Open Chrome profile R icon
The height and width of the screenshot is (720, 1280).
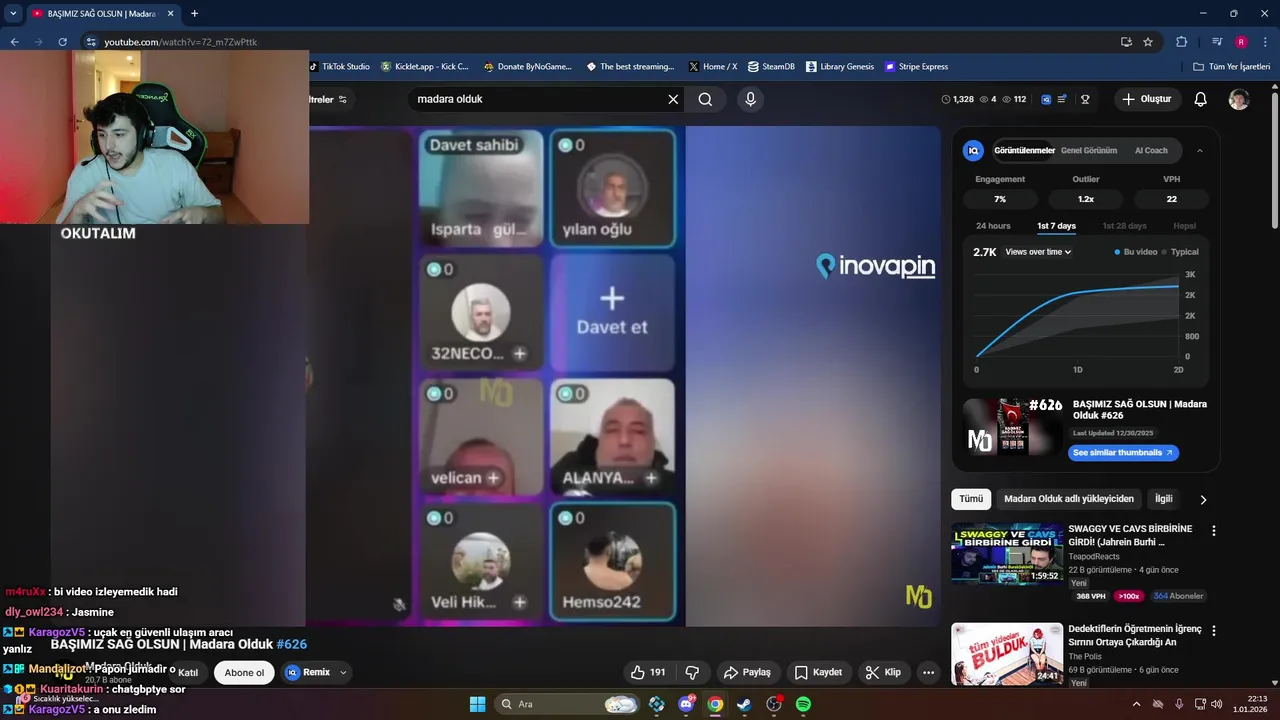[x=1241, y=42]
